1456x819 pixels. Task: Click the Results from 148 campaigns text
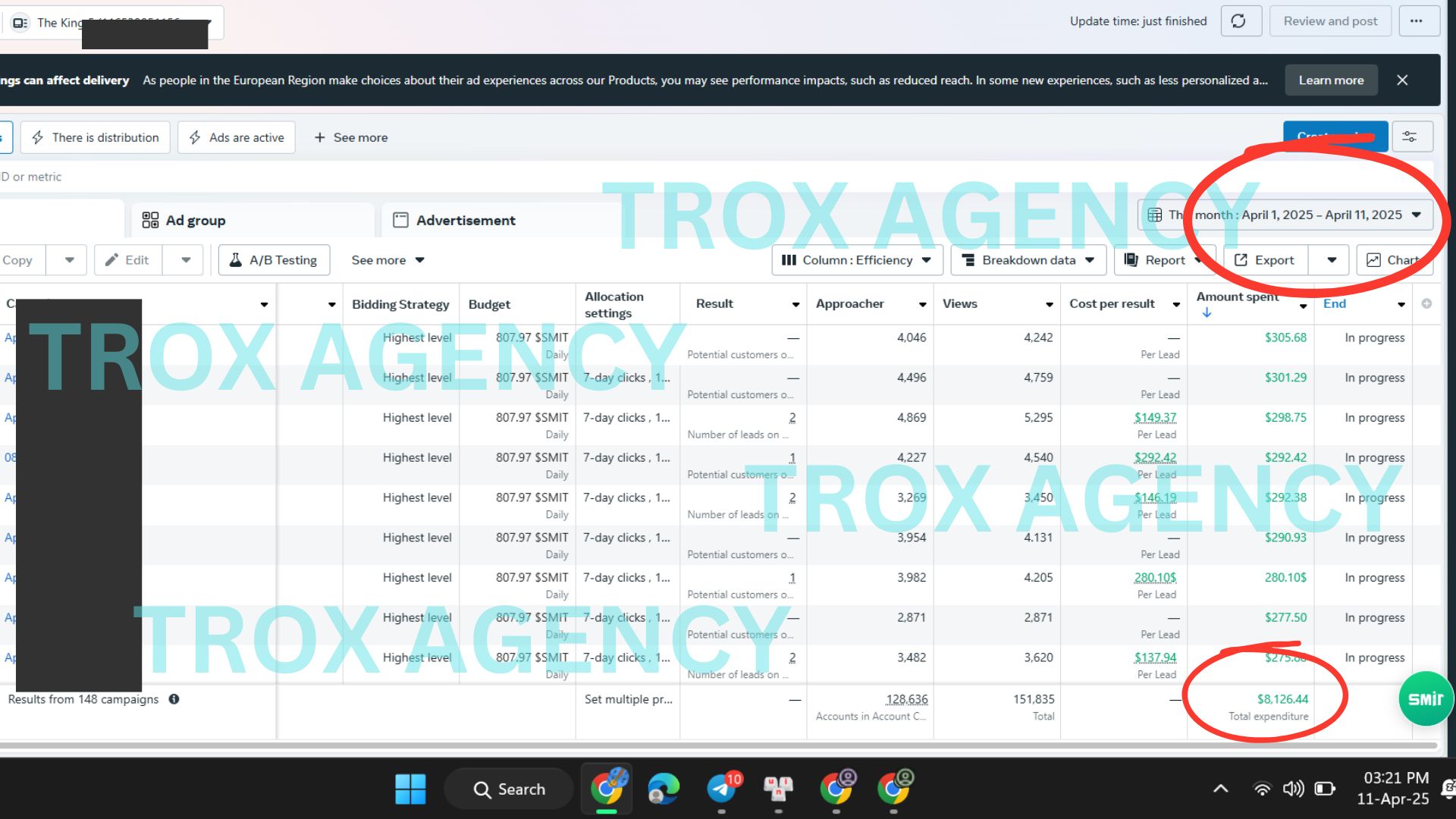[x=83, y=699]
